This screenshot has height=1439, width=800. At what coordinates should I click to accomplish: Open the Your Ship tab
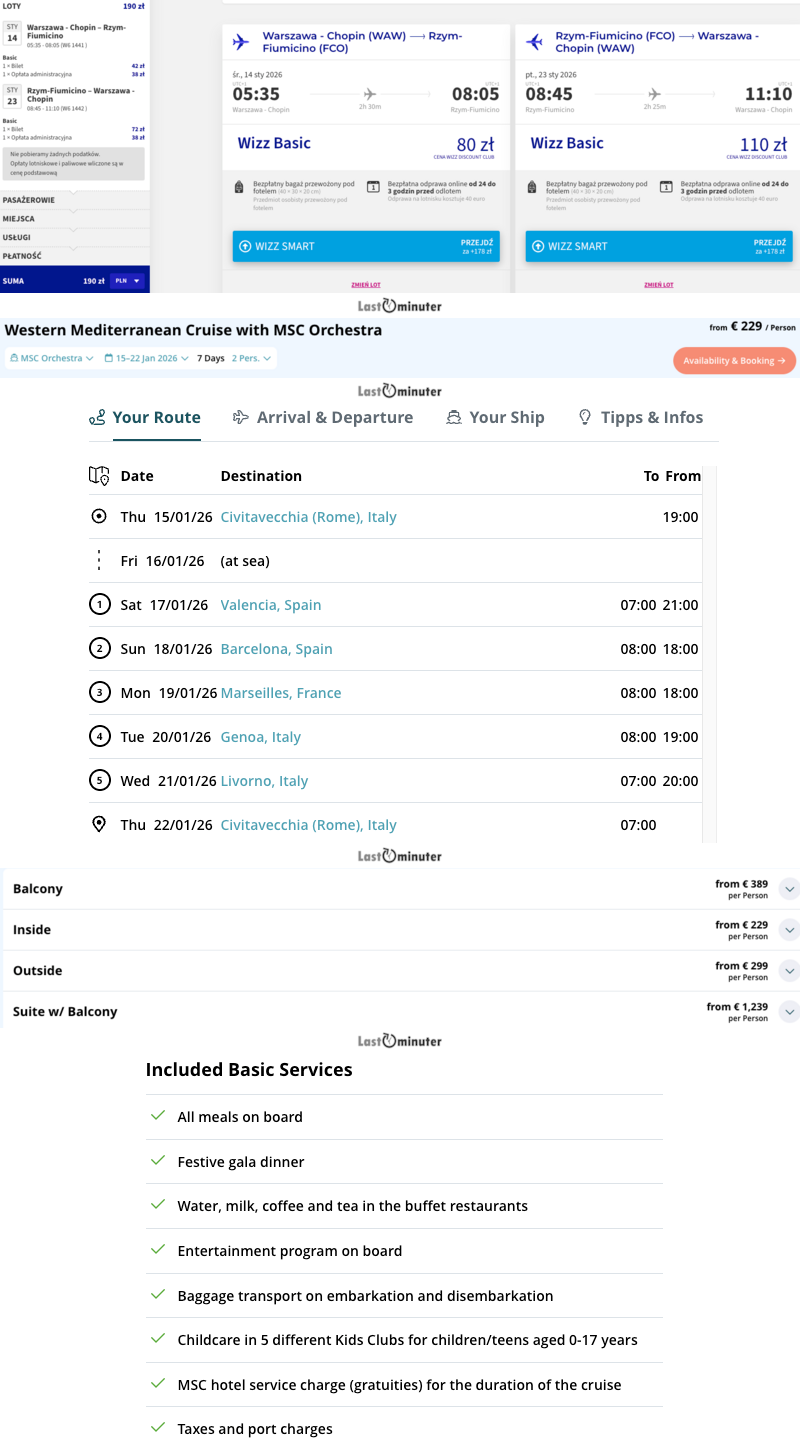coord(495,418)
